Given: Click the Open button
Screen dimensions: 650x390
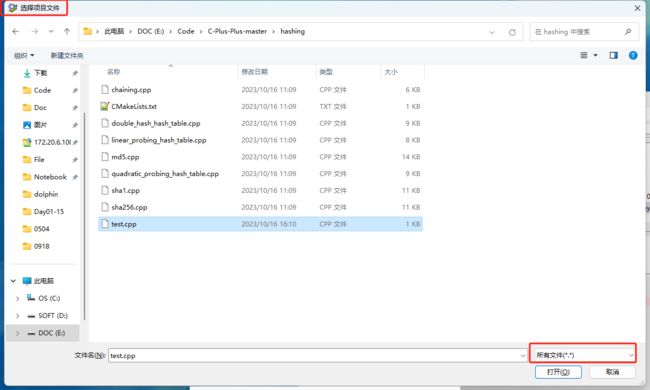Looking at the screenshot, I should [558, 372].
